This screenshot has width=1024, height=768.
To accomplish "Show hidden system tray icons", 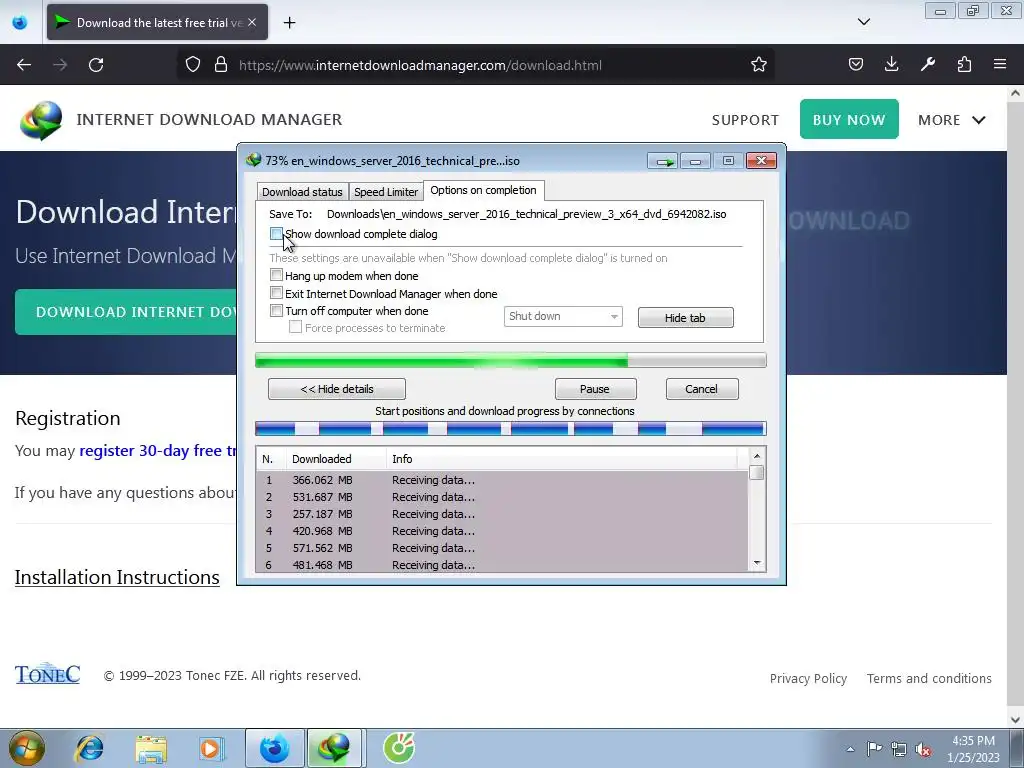I will pyautogui.click(x=850, y=749).
